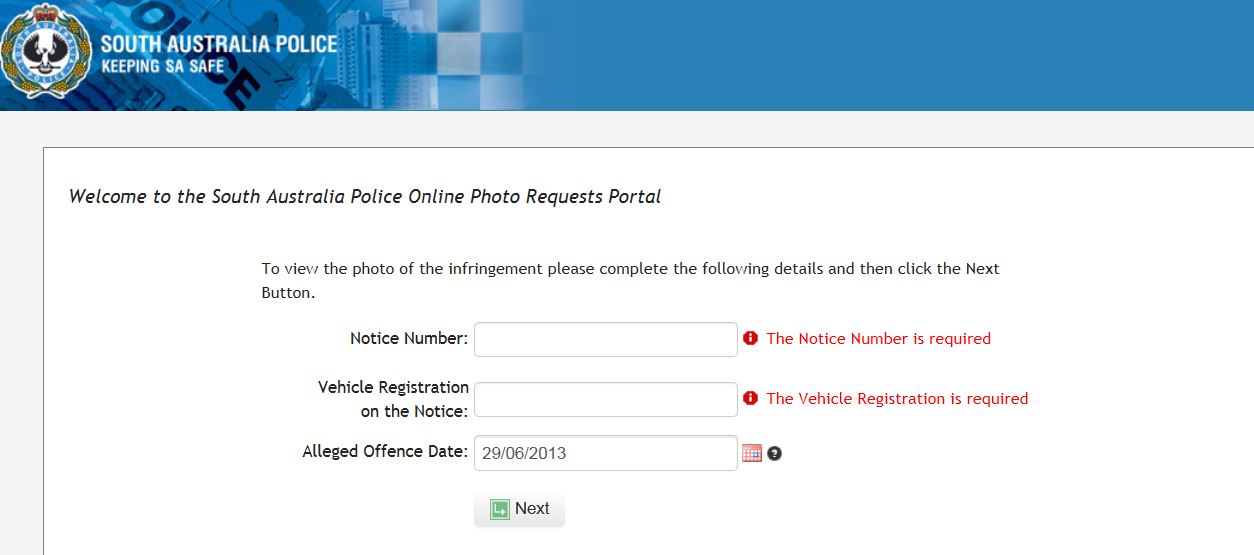Screen dimensions: 1254x555
Task: Open the calendar date picker icon
Action: pos(752,453)
